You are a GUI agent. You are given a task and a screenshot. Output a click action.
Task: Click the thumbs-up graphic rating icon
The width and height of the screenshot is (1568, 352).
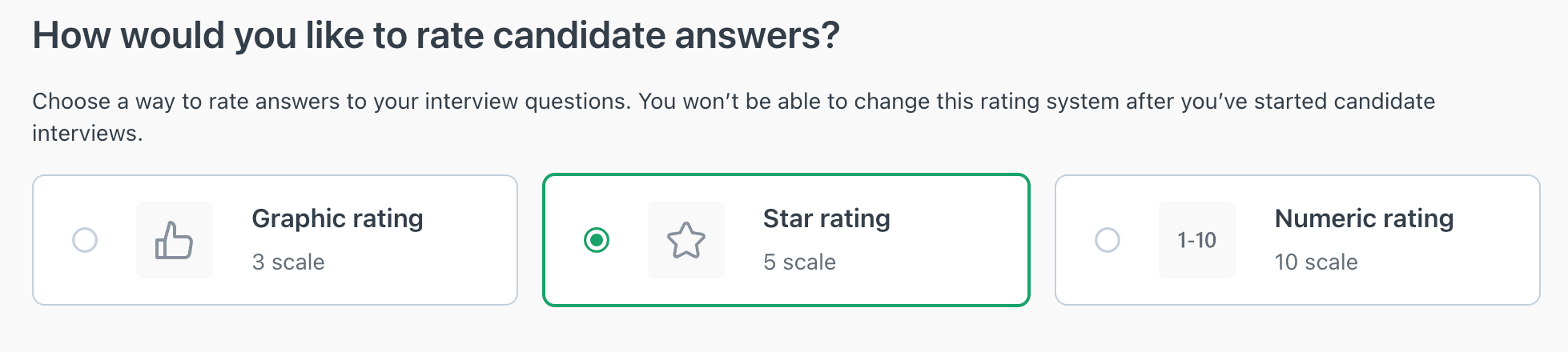click(175, 240)
